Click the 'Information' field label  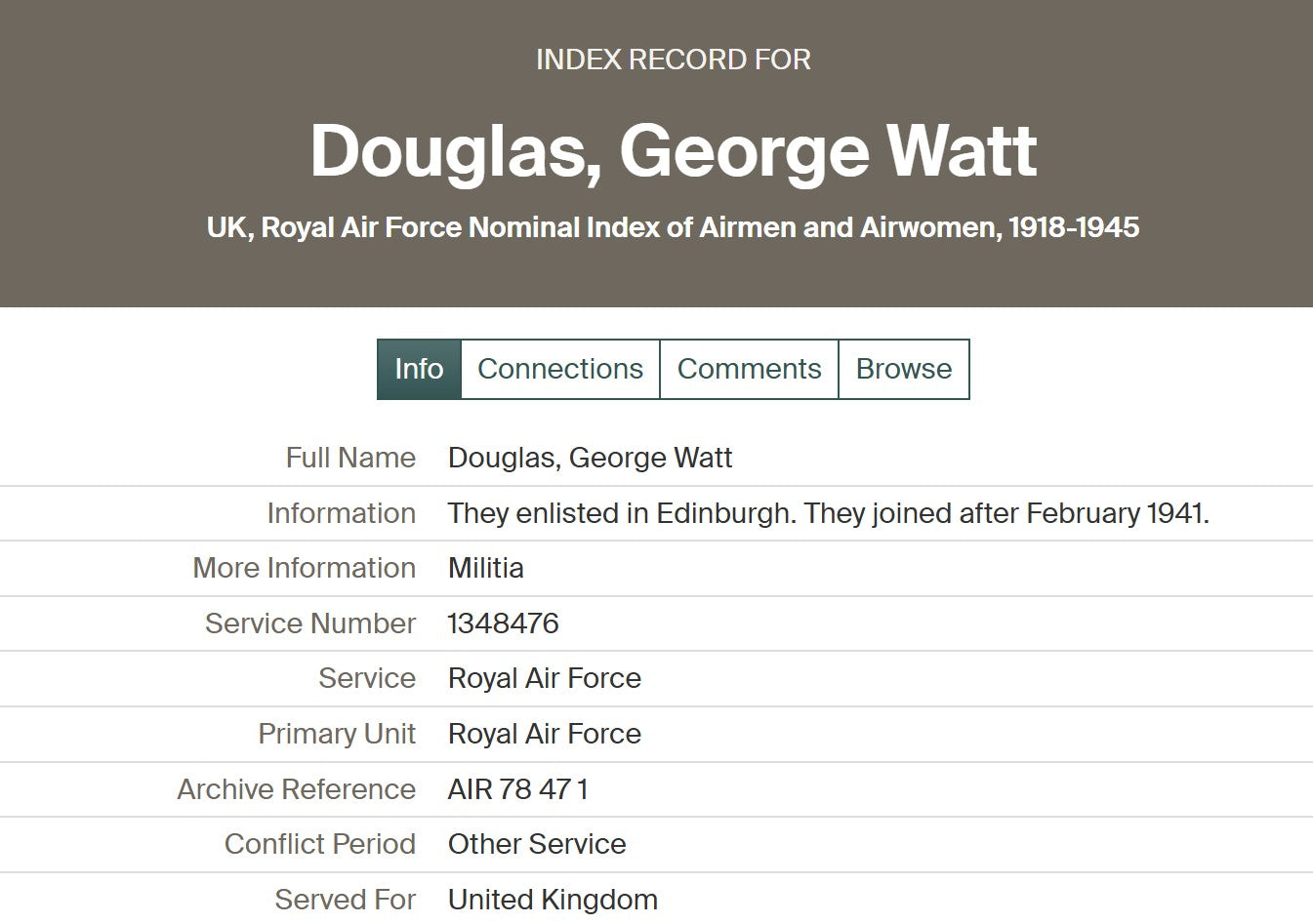click(342, 513)
